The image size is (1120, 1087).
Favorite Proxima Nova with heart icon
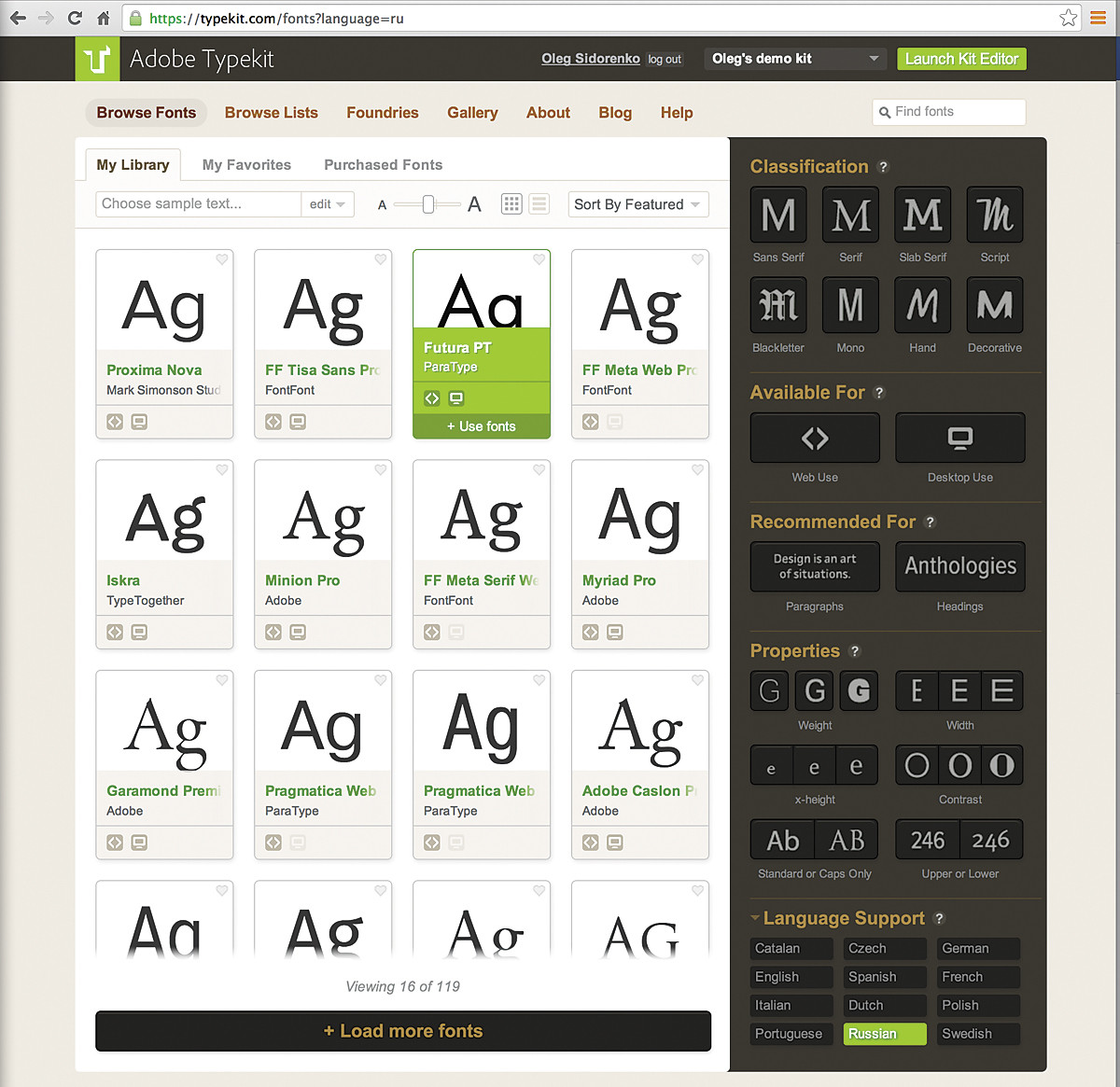222,260
